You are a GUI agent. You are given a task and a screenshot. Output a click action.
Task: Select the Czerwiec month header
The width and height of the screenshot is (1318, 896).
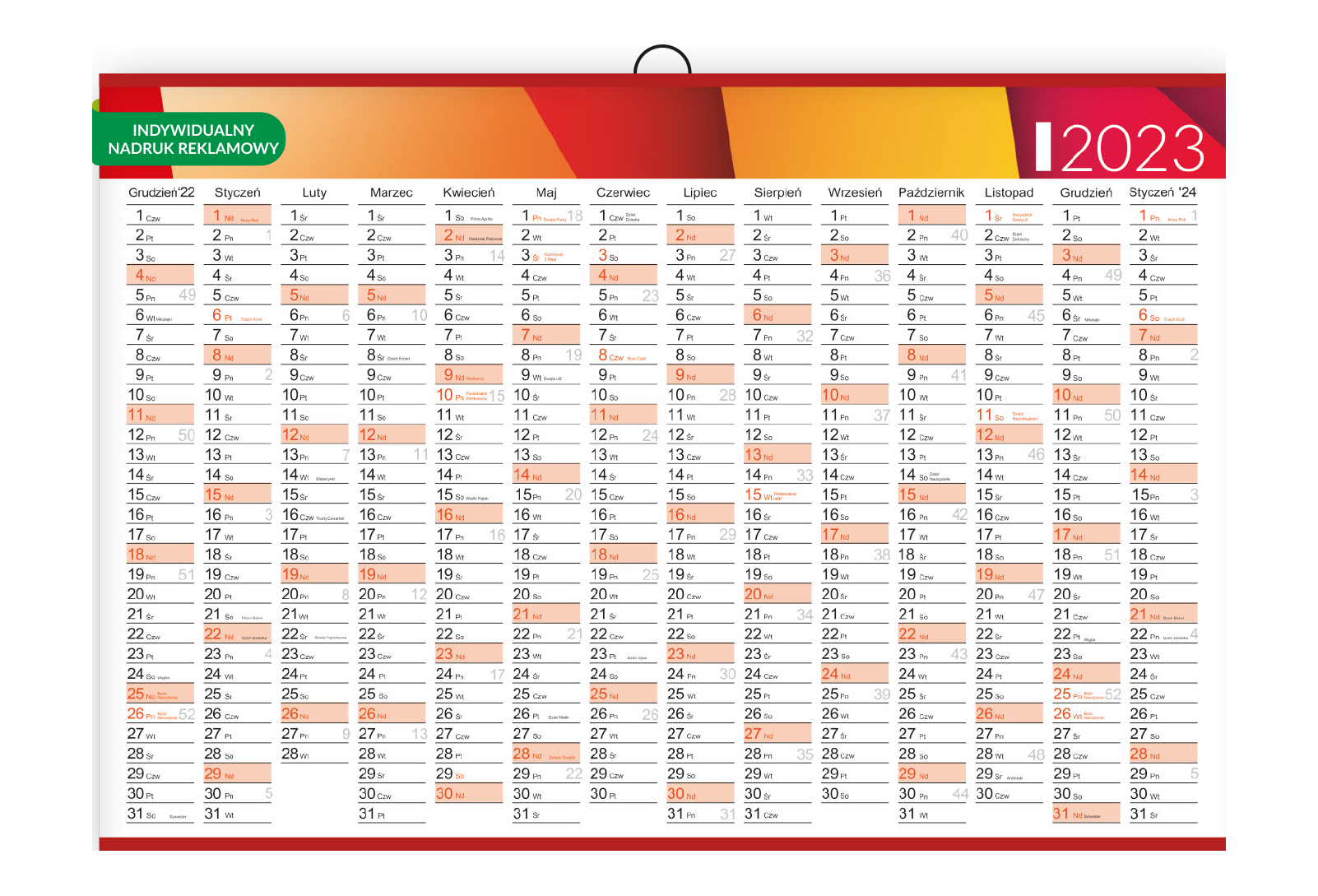coord(623,193)
